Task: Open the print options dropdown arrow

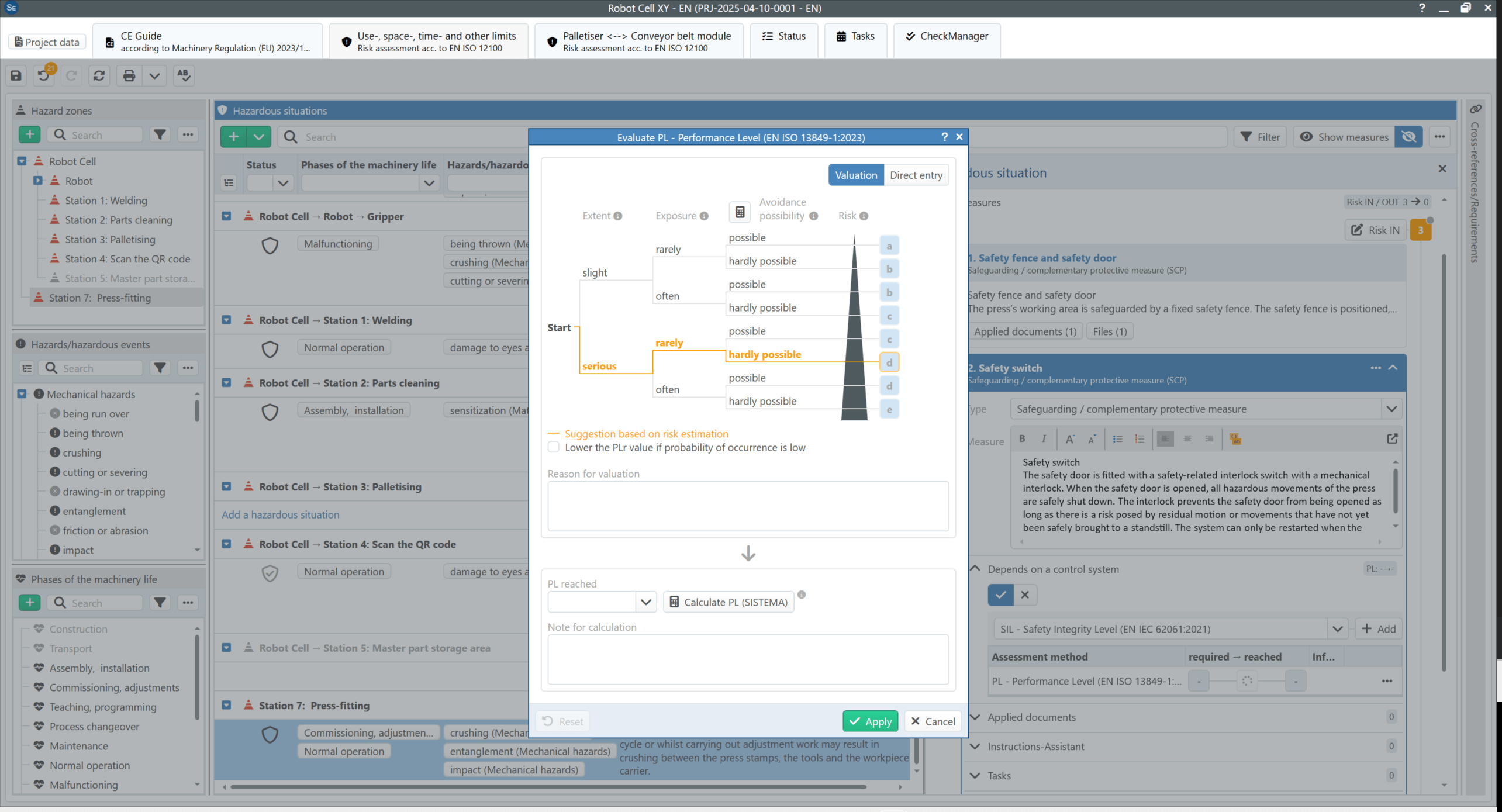Action: point(154,75)
